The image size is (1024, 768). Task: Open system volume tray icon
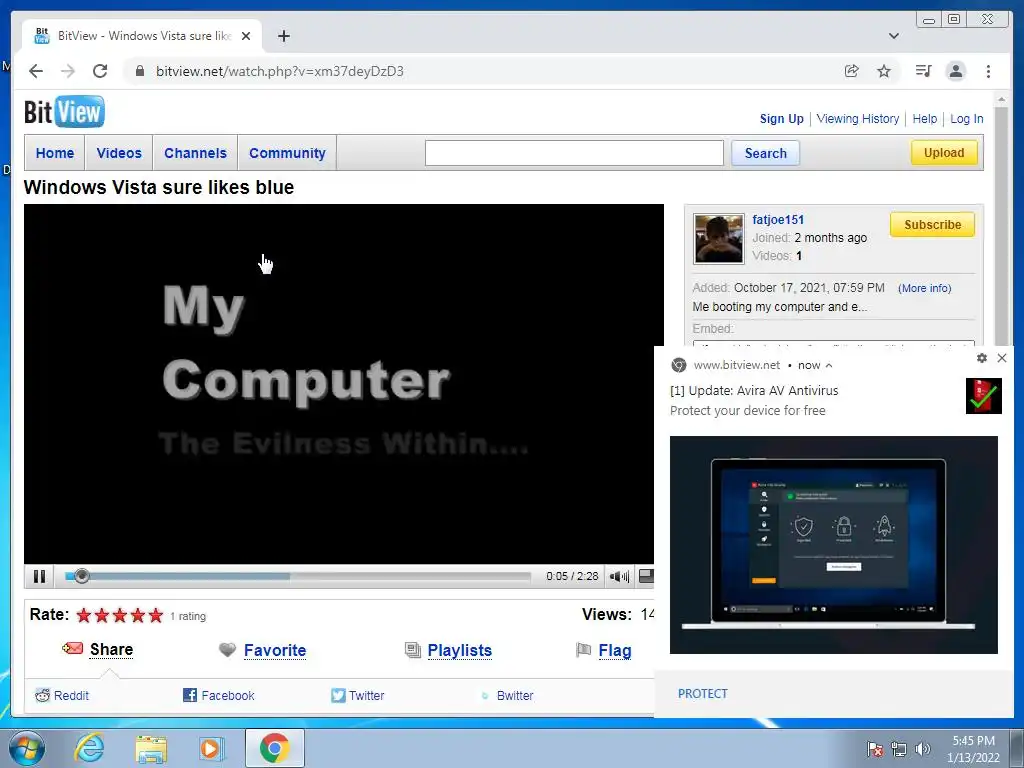tap(922, 749)
